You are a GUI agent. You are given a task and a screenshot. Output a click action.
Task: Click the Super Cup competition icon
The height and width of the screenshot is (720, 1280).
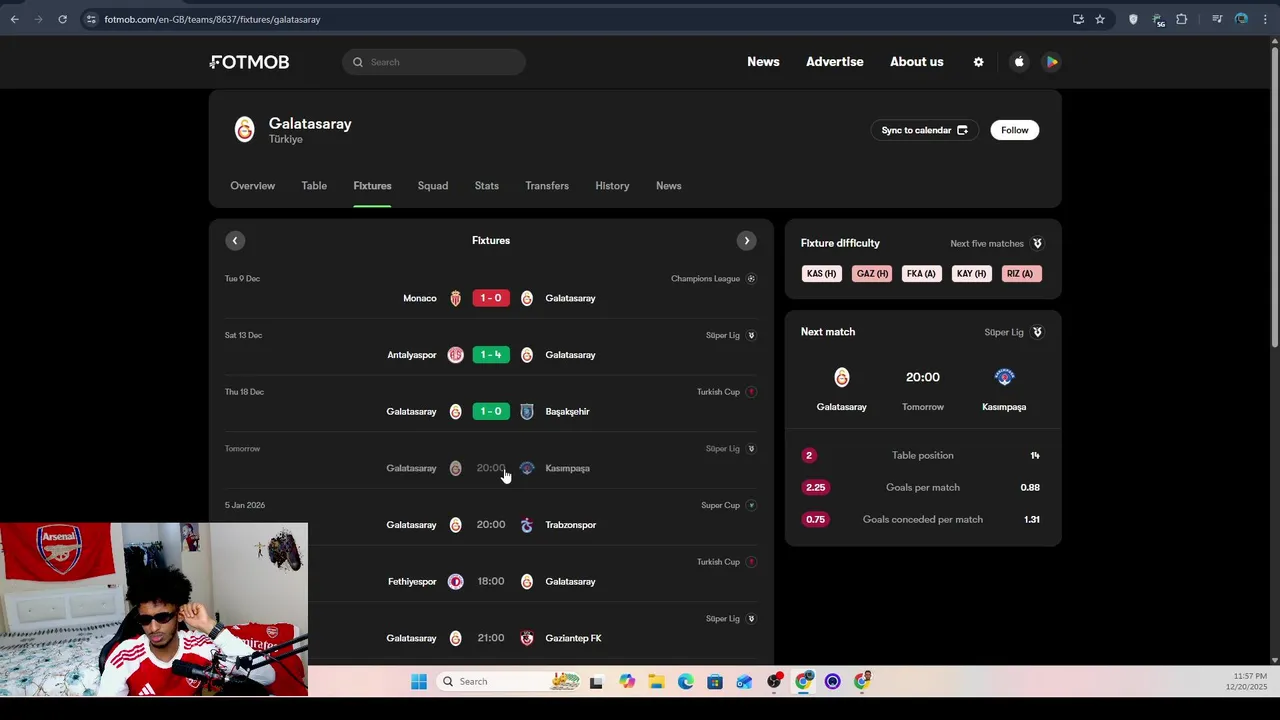pos(751,505)
